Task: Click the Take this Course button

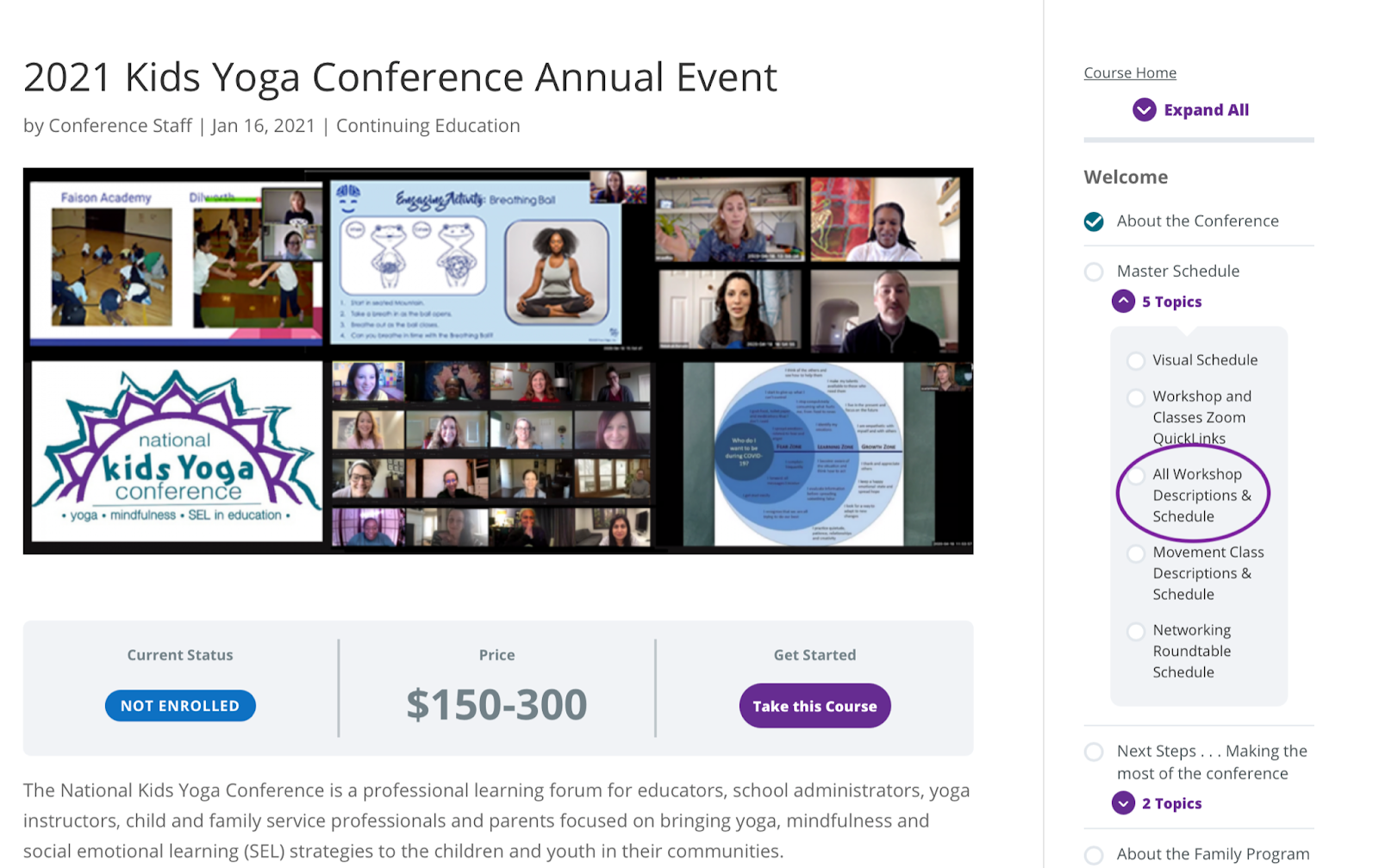Action: click(814, 706)
